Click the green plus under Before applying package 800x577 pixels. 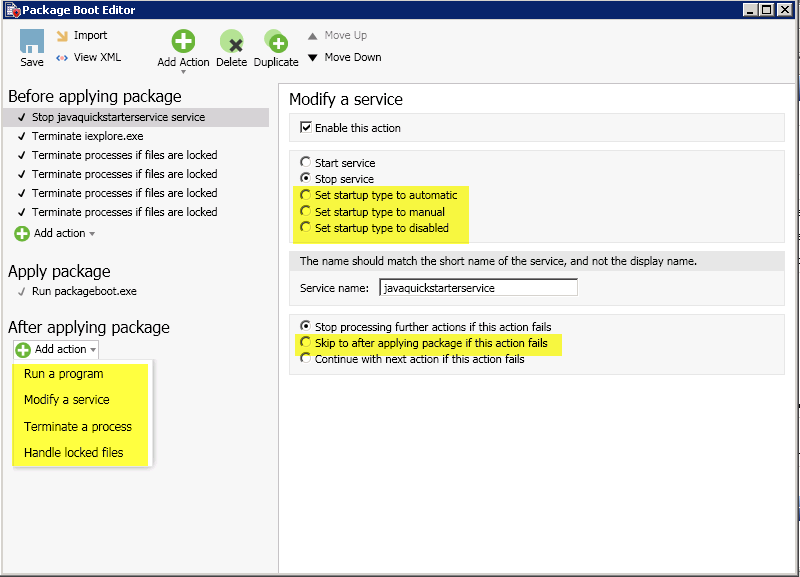click(22, 234)
